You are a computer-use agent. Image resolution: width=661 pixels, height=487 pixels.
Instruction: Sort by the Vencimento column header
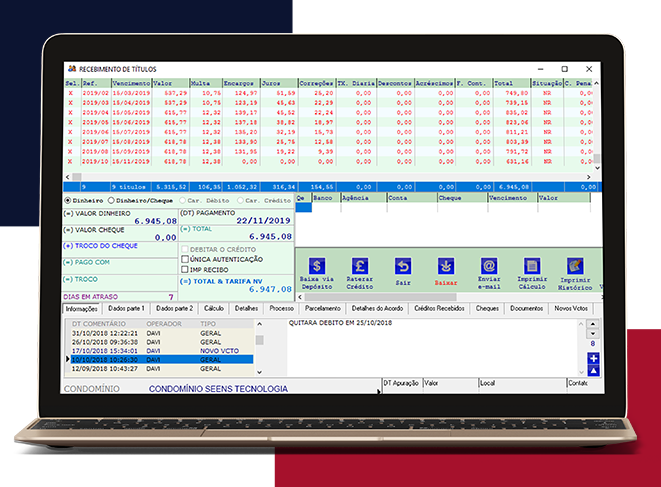click(130, 83)
